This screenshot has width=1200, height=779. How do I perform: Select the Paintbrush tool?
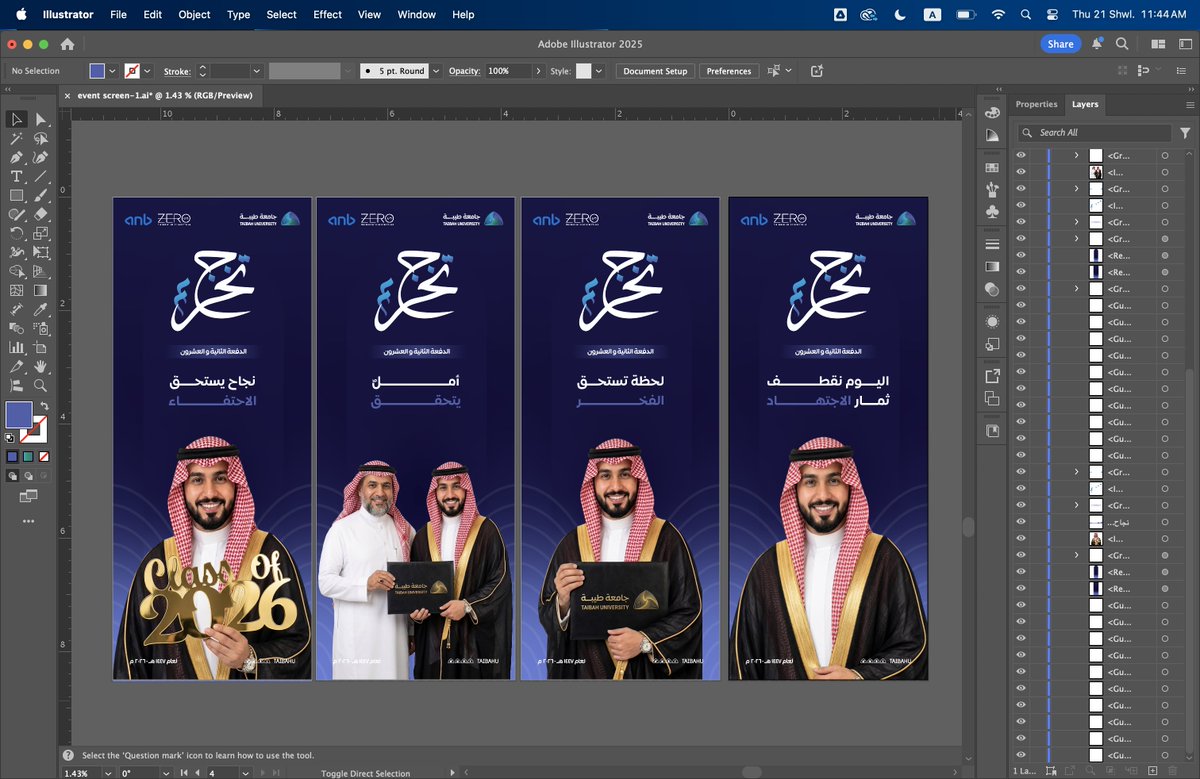[41, 196]
